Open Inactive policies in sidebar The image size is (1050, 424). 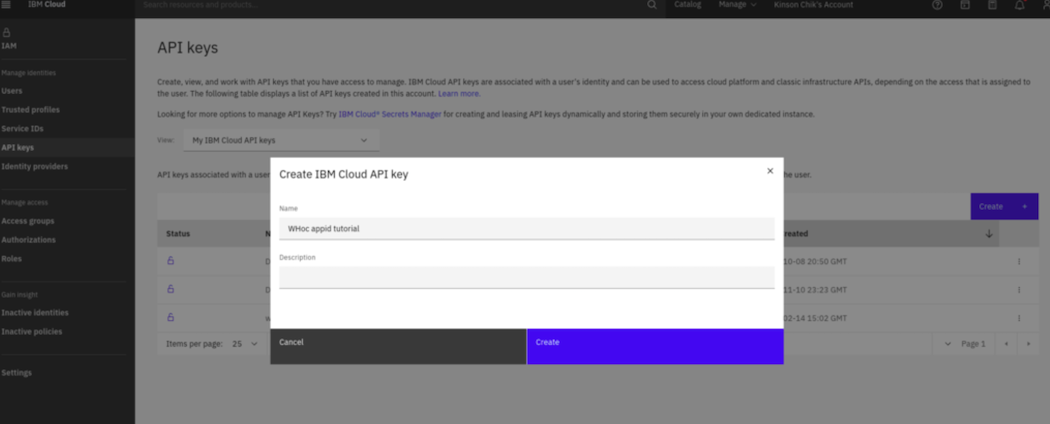[x=31, y=332]
